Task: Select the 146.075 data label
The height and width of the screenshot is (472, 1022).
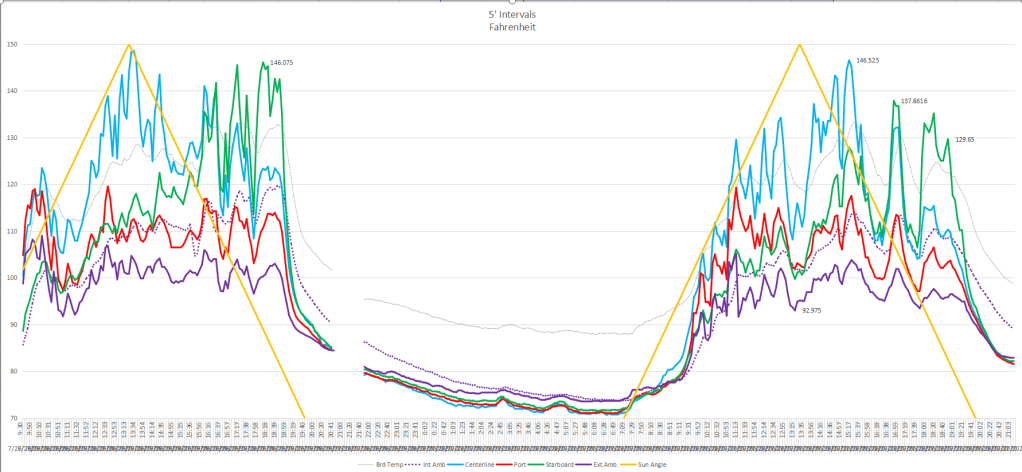Action: [281, 63]
